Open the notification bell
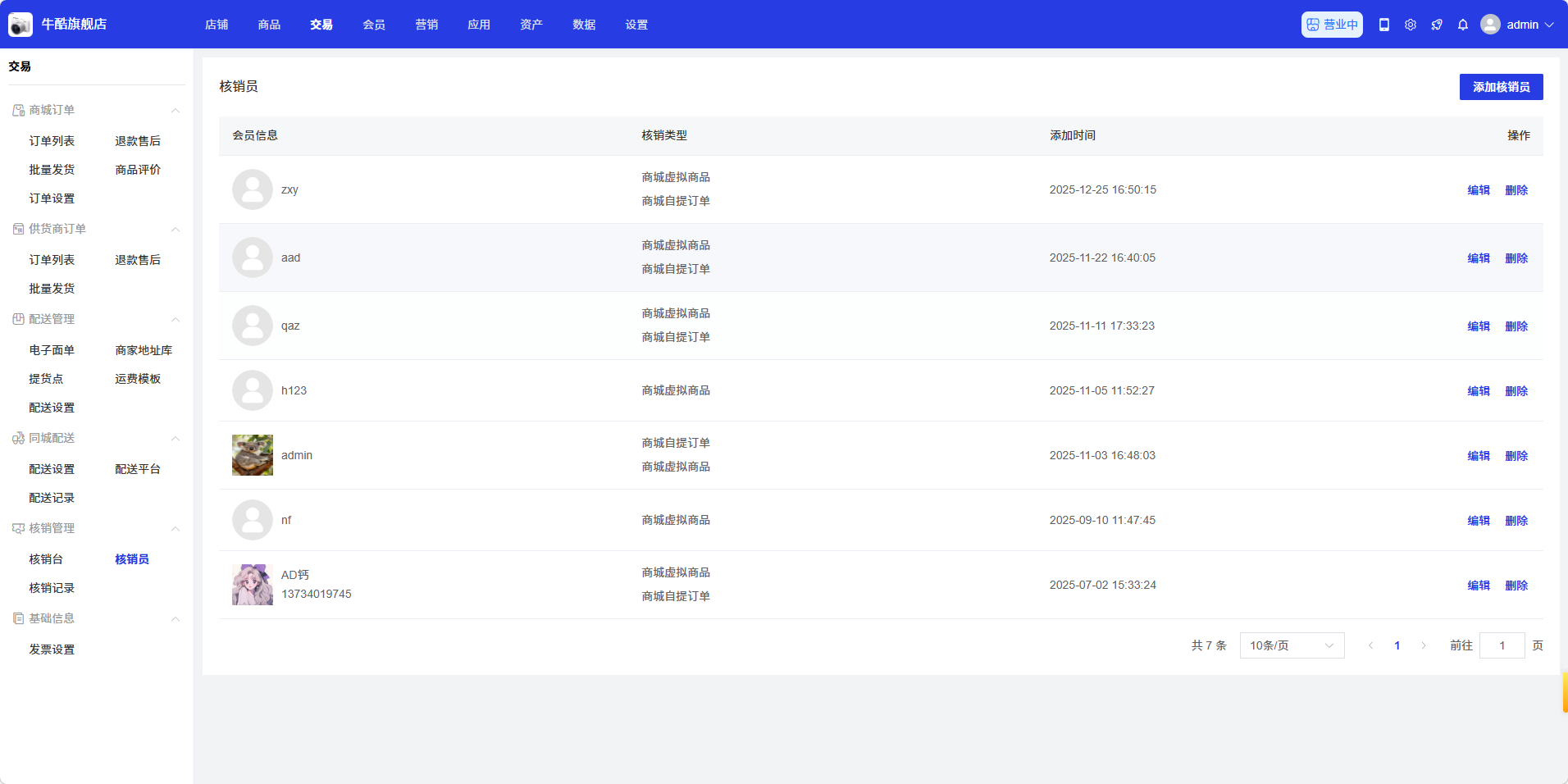This screenshot has width=1568, height=784. point(1462,25)
